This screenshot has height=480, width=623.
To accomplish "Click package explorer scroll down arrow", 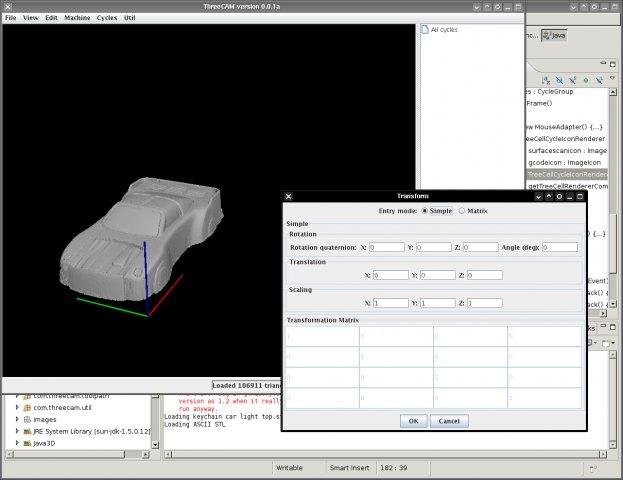I will click(155, 445).
